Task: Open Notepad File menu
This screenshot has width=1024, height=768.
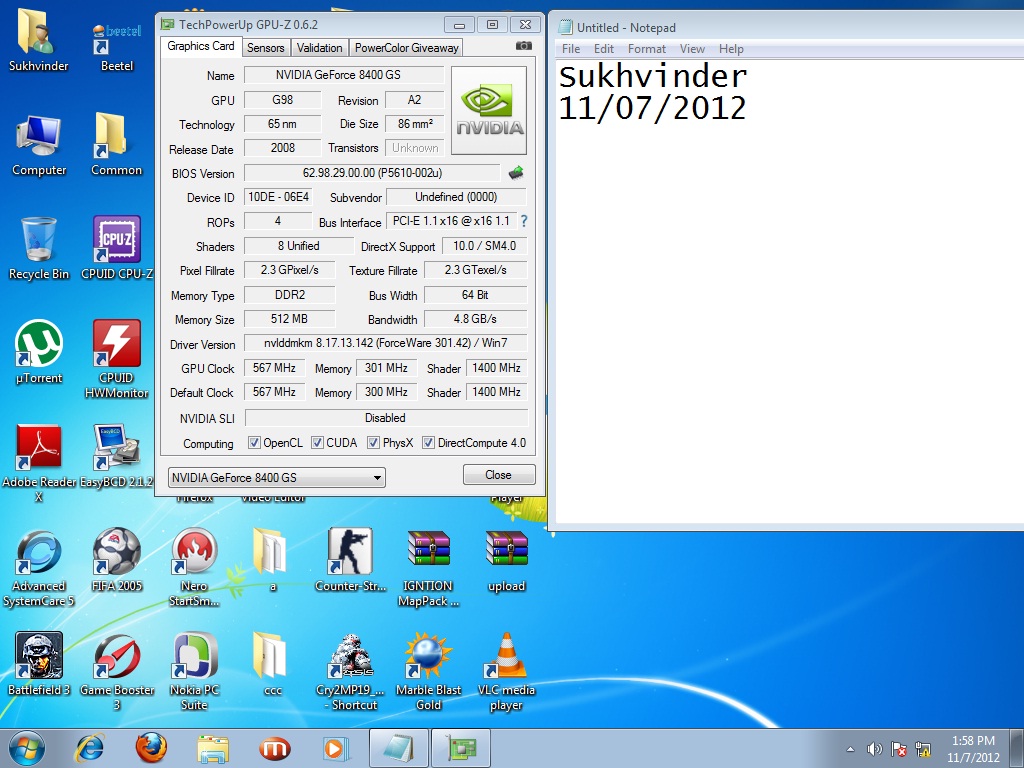Action: [x=571, y=49]
